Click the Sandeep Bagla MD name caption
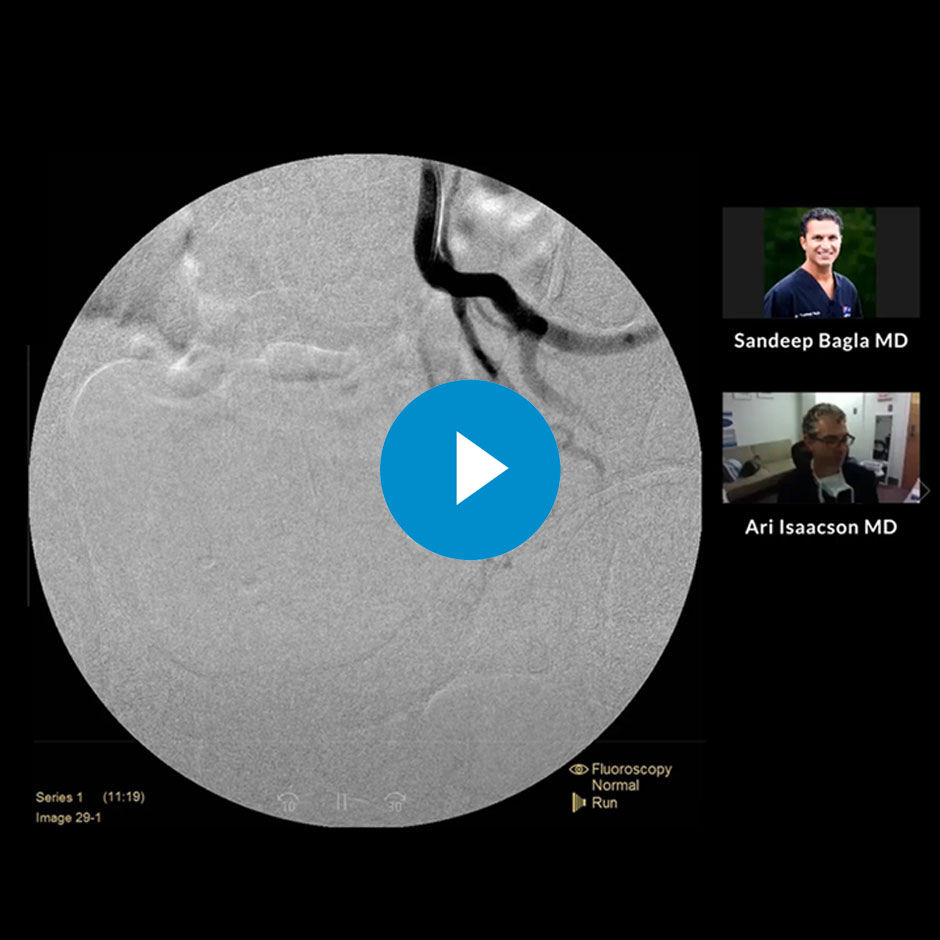 820,341
